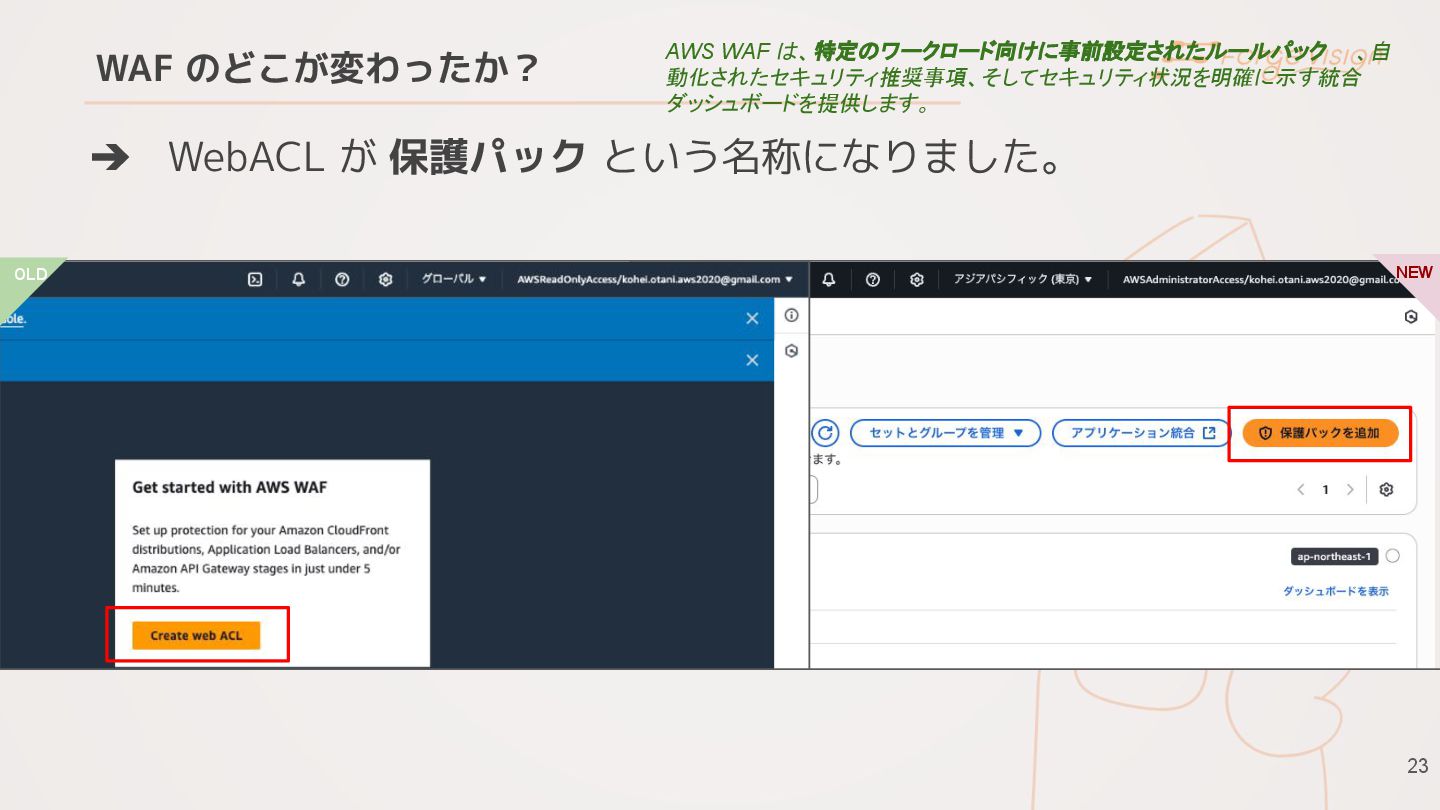
Task: Open notifications bell in new console header
Action: (829, 280)
